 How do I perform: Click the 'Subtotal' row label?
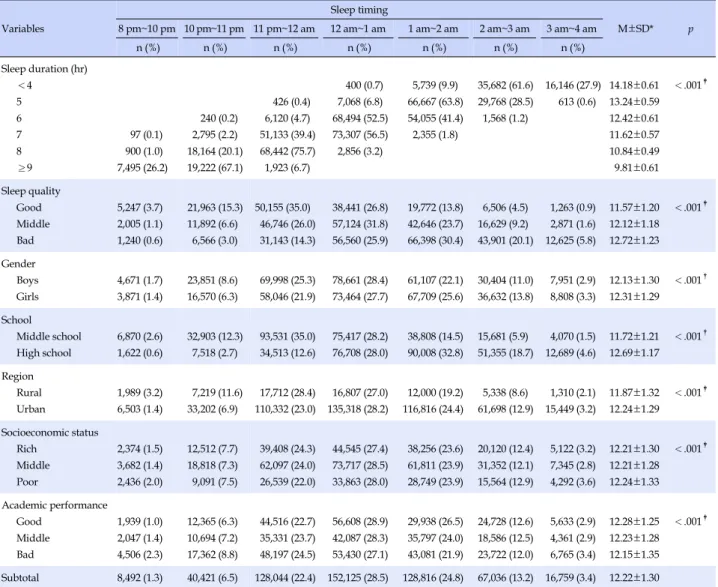(20, 578)
